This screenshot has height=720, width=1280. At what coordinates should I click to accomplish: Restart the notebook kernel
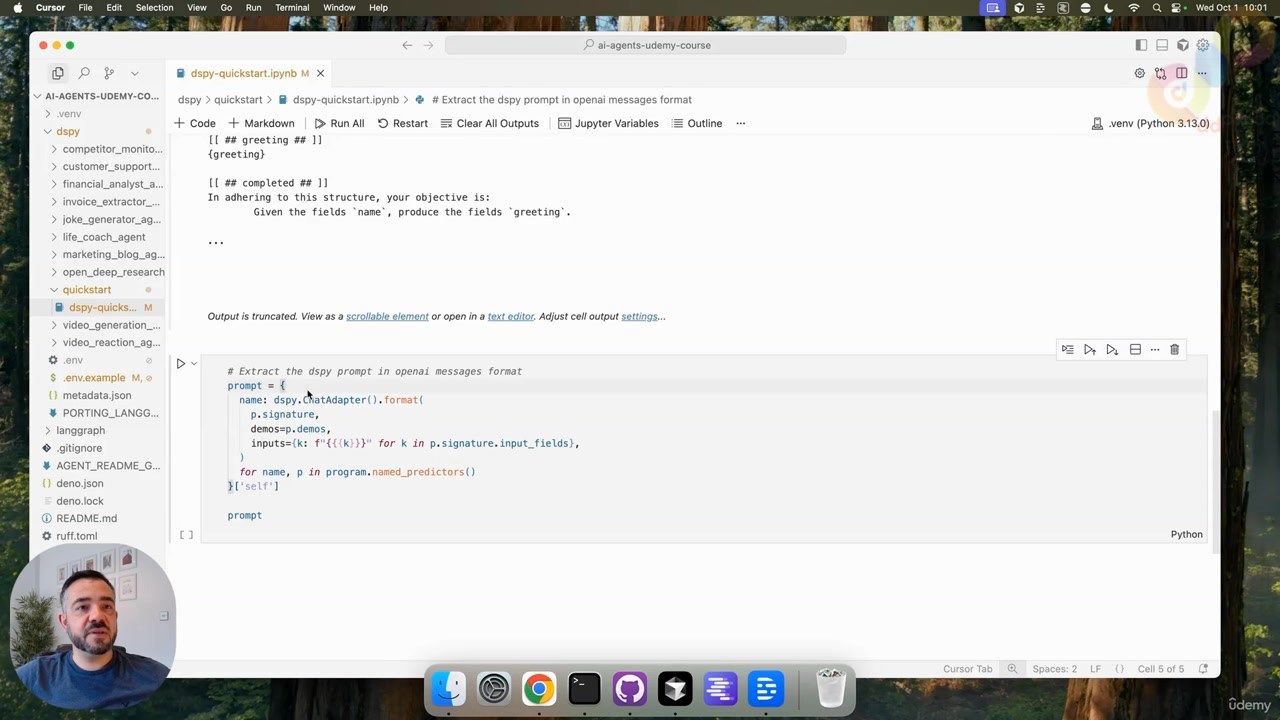tap(402, 123)
